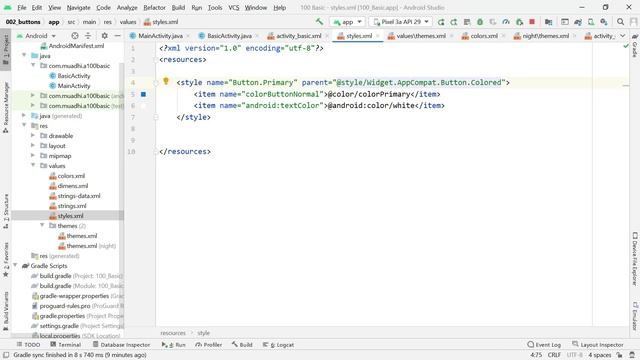Viewport: 640px width, 360px height.
Task: Open the Layout Inspector
Action: tap(598, 345)
